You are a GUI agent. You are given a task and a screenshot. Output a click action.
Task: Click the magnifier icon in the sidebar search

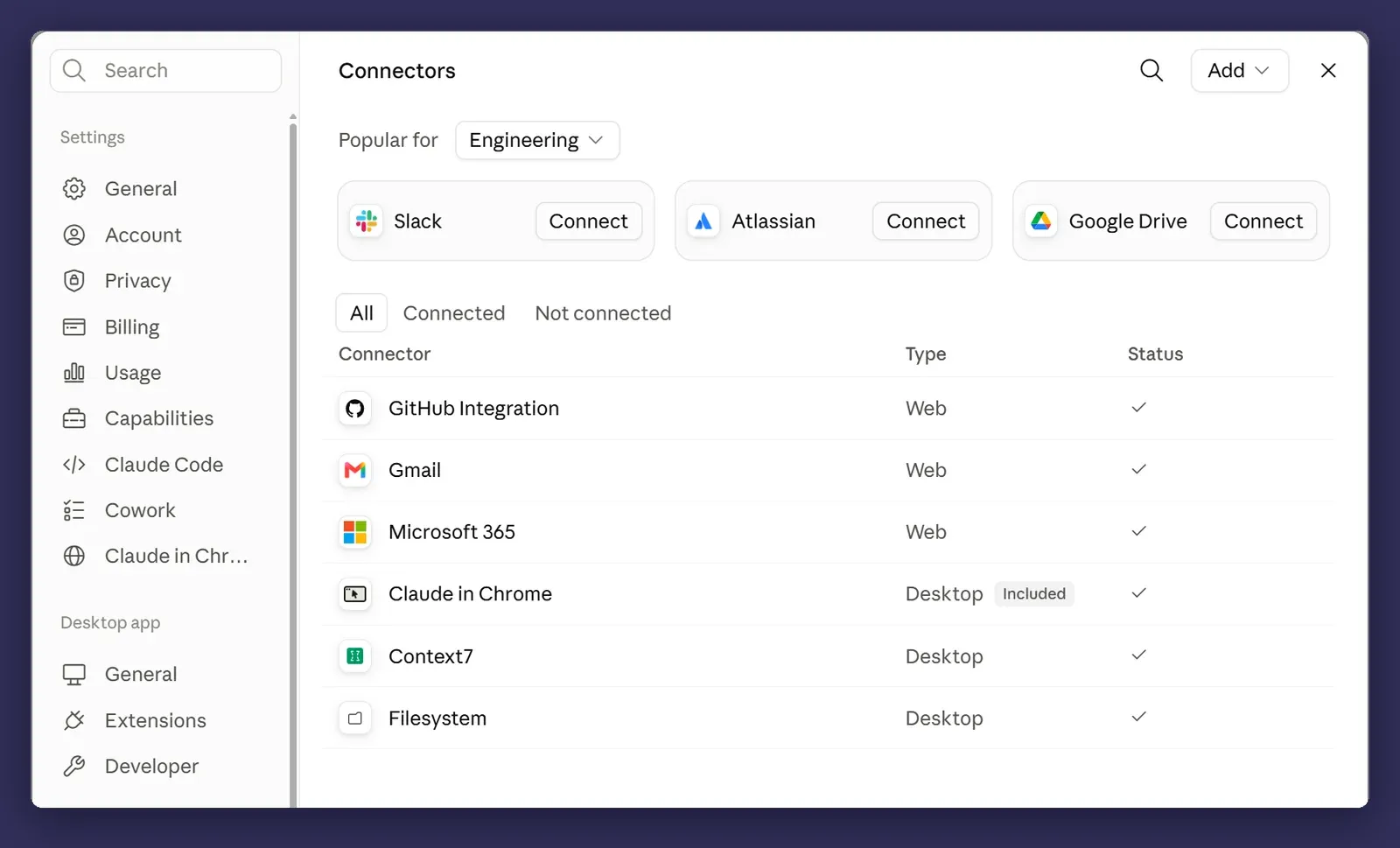click(74, 71)
